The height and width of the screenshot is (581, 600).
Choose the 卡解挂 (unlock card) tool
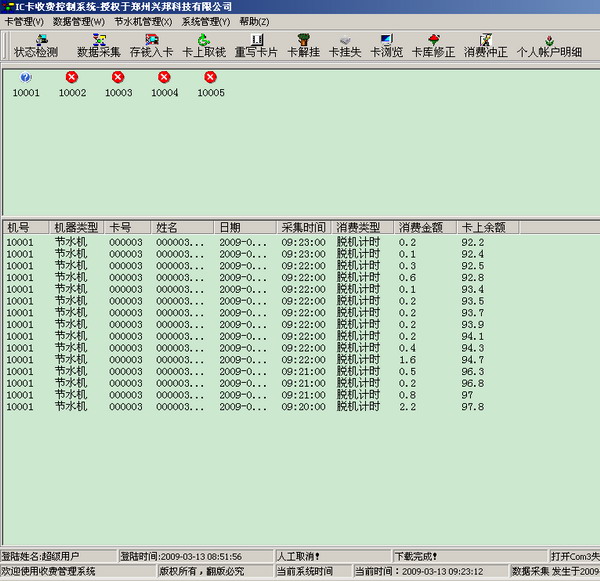pyautogui.click(x=303, y=45)
